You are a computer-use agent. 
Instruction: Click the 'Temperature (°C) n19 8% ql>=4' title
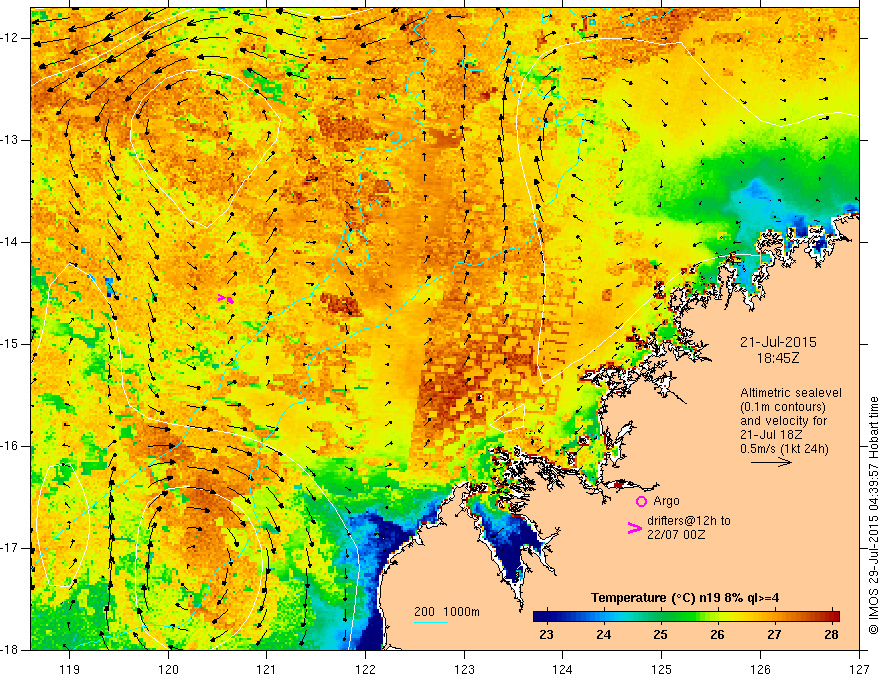pos(685,598)
